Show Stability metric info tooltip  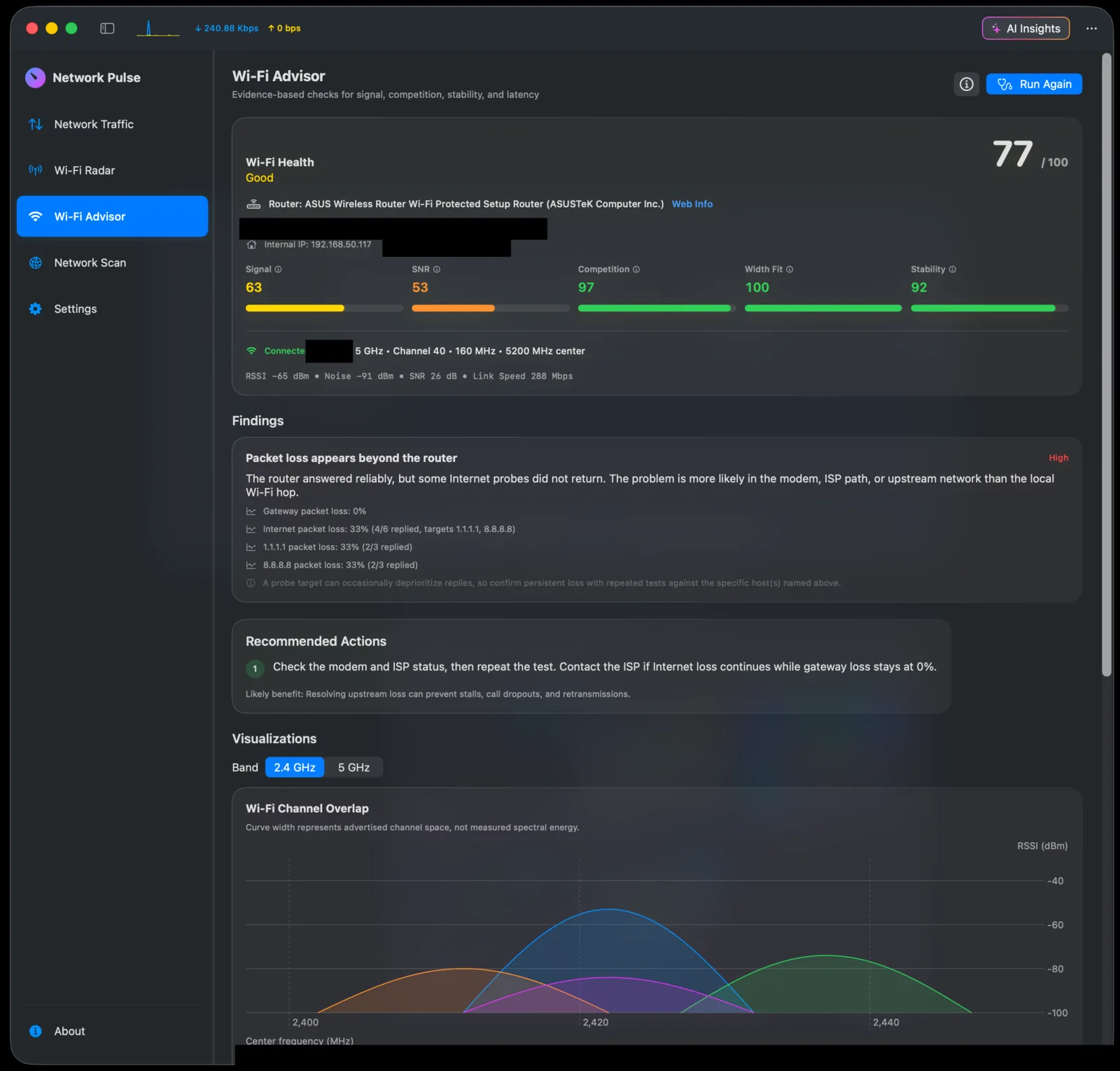click(953, 269)
